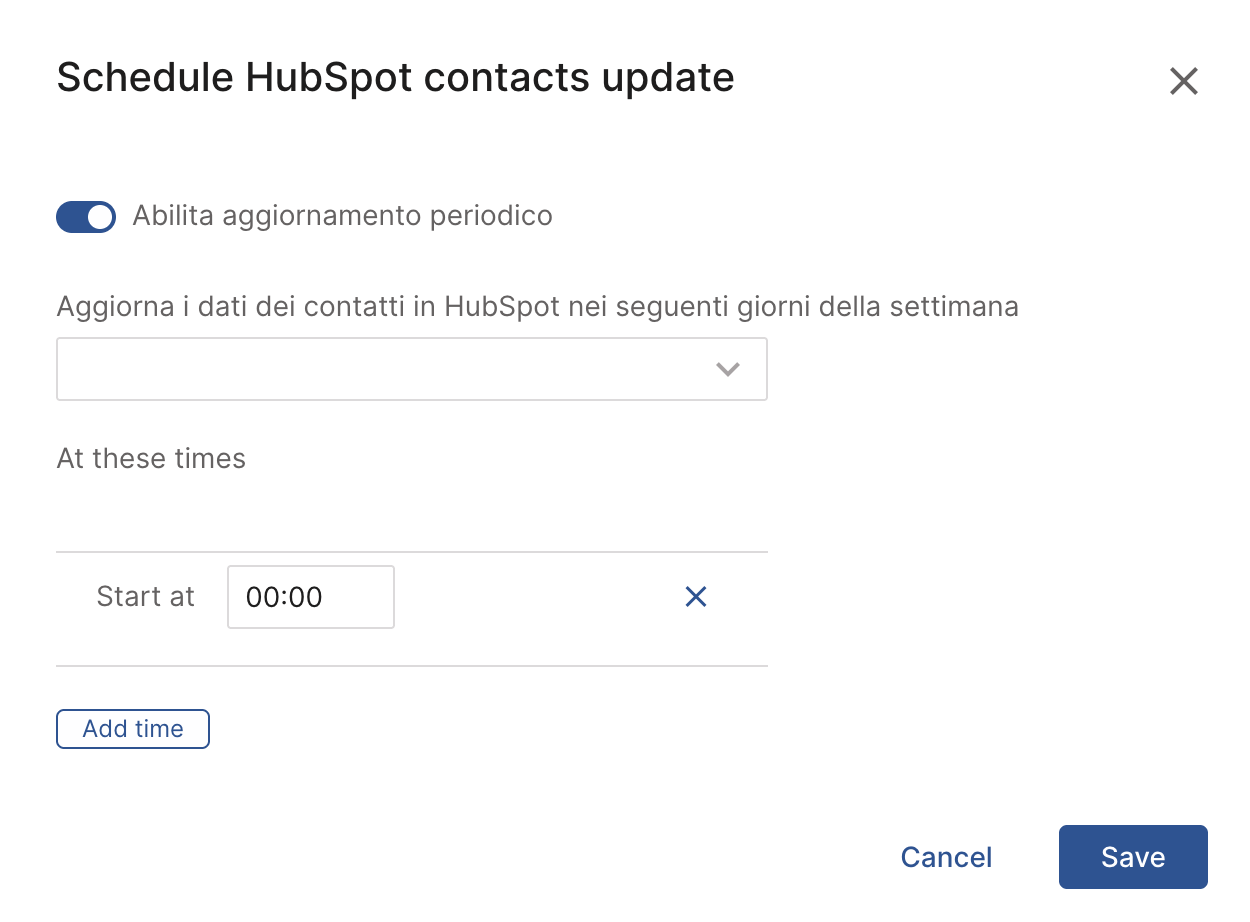Click the At these times label
Image resolution: width=1250 pixels, height=922 pixels.
[x=151, y=459]
